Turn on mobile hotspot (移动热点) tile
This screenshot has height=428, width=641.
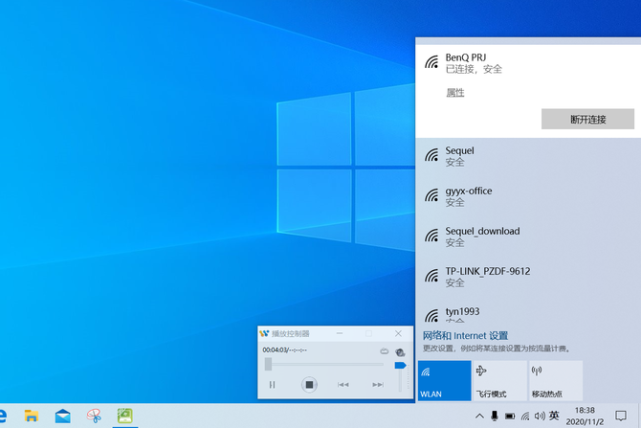click(x=555, y=381)
